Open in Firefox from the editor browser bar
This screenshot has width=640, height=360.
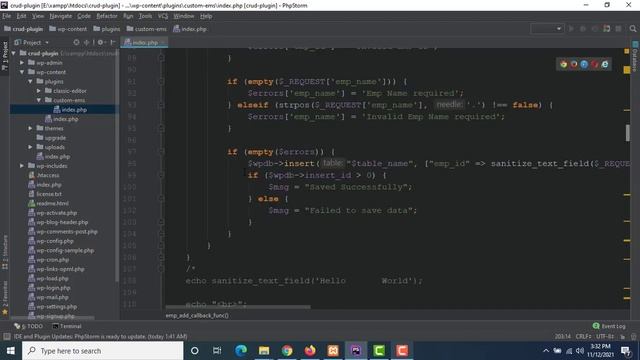[x=574, y=64]
